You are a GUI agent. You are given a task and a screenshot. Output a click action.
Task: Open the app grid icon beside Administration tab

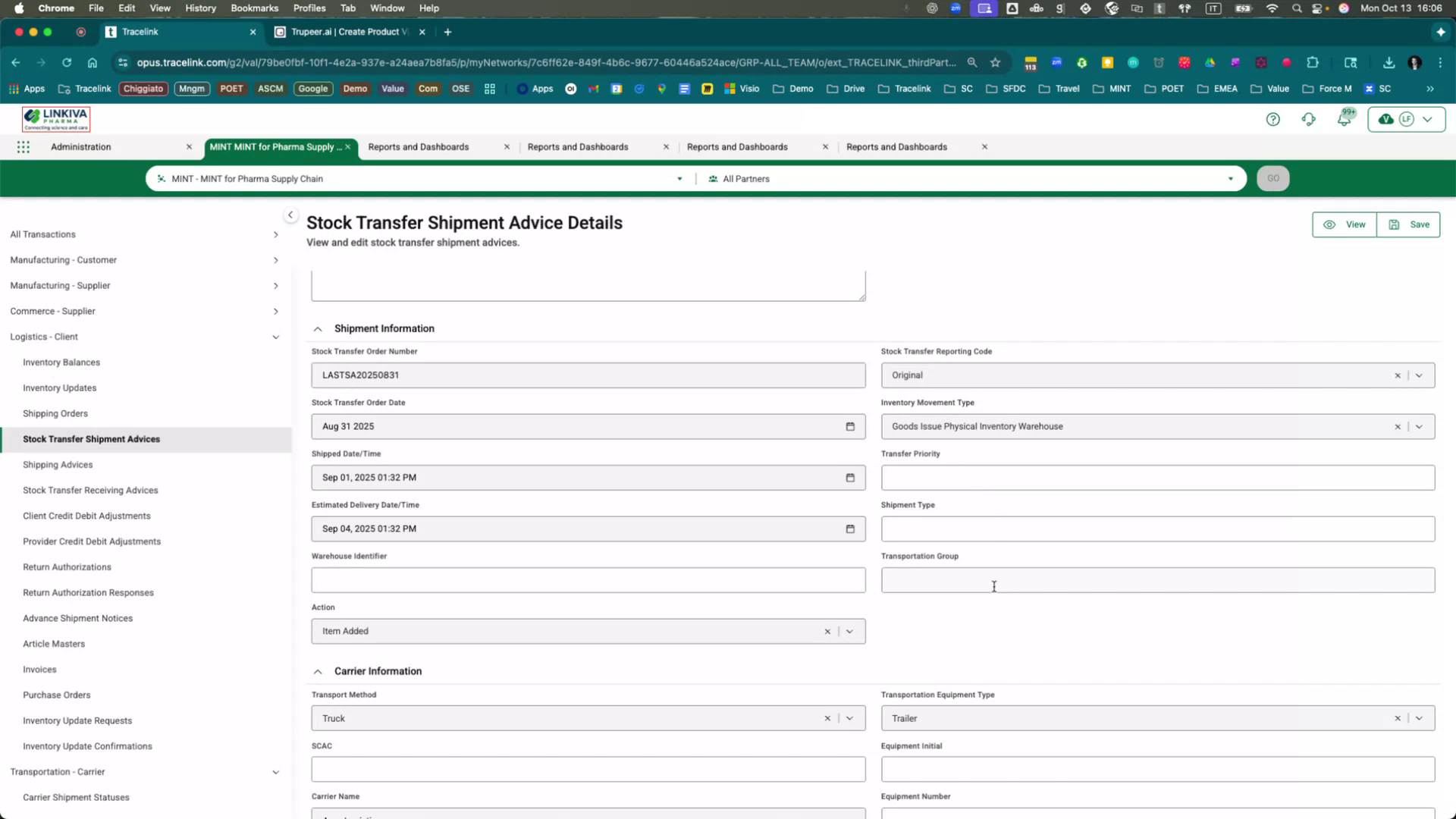tap(23, 146)
